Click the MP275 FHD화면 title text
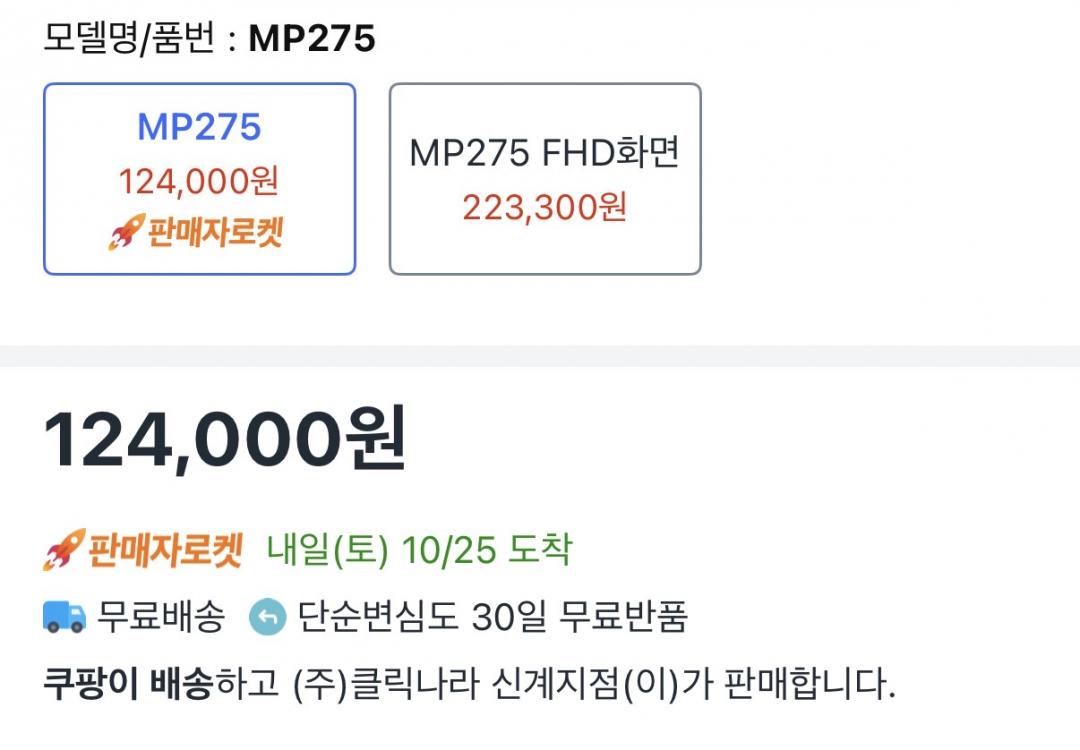Screen dimensions: 1080x750 (544, 153)
